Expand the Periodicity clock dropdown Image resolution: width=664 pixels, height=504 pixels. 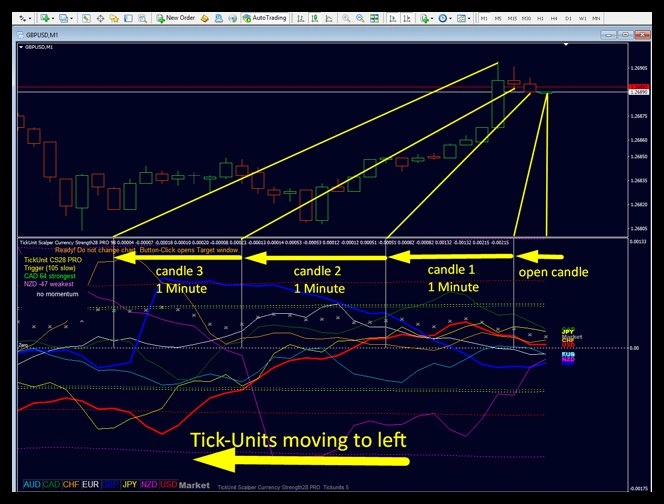[x=447, y=18]
